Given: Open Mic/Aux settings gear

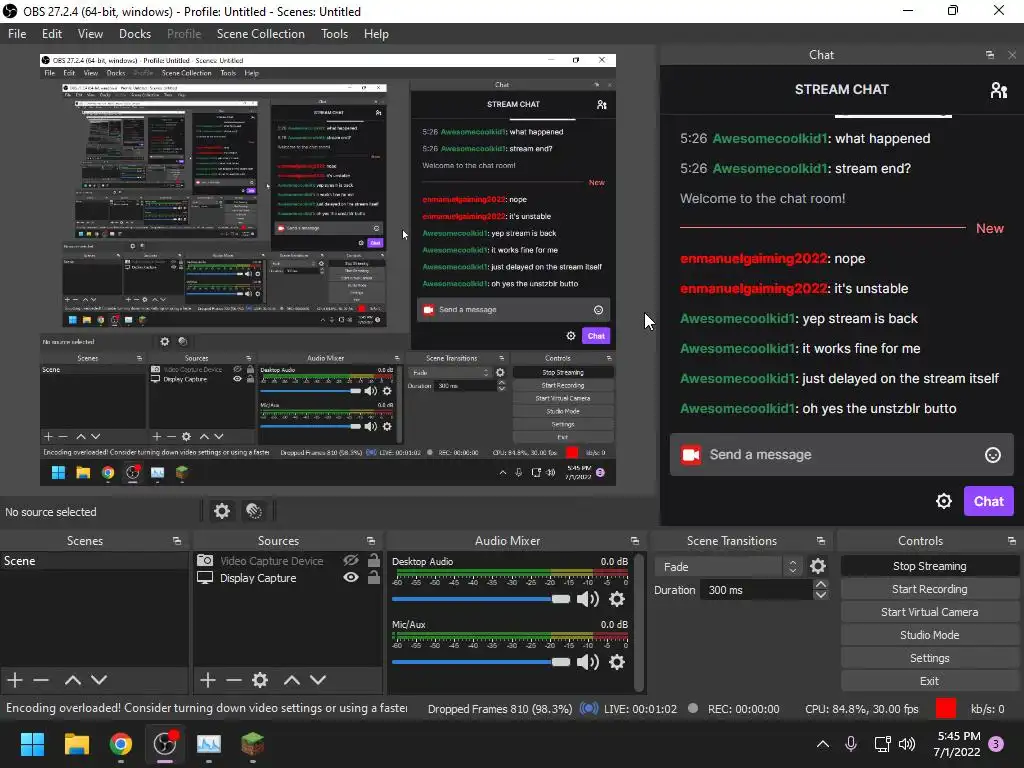Looking at the screenshot, I should pyautogui.click(x=616, y=662).
